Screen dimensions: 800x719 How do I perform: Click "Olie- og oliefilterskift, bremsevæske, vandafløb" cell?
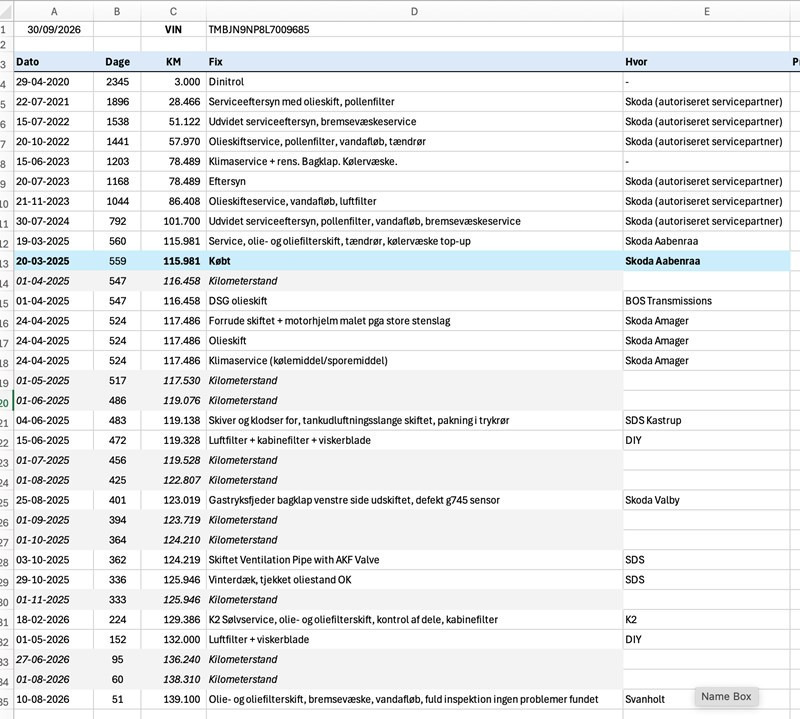[x=414, y=699]
